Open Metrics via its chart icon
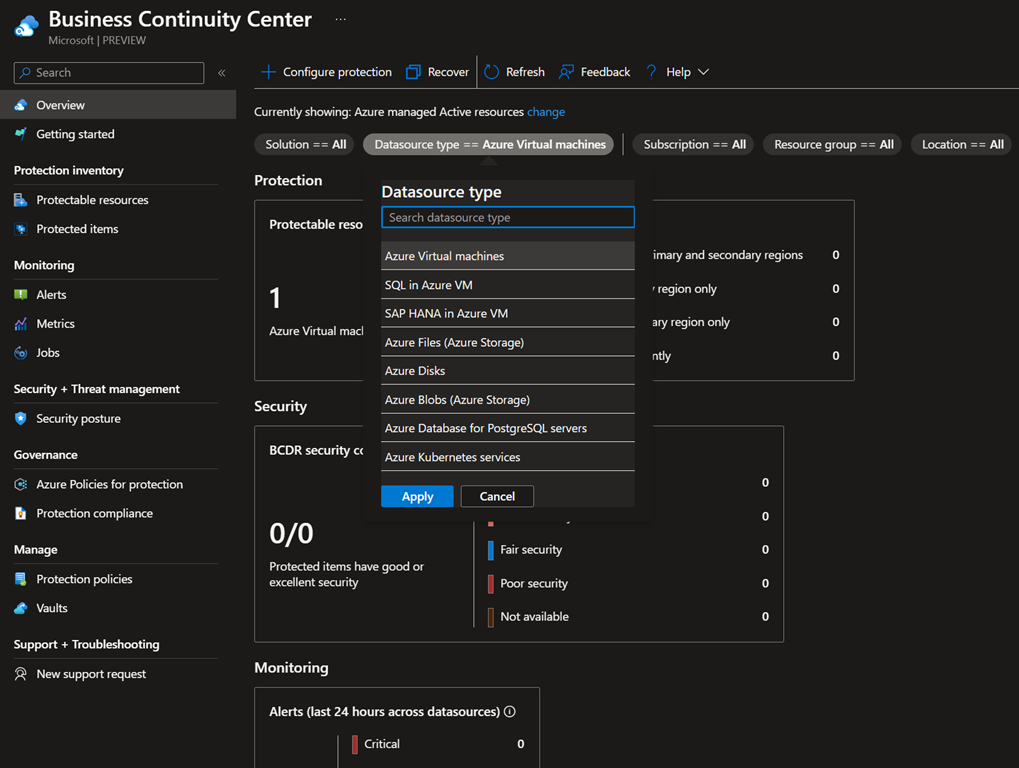Image resolution: width=1019 pixels, height=768 pixels. coord(21,324)
